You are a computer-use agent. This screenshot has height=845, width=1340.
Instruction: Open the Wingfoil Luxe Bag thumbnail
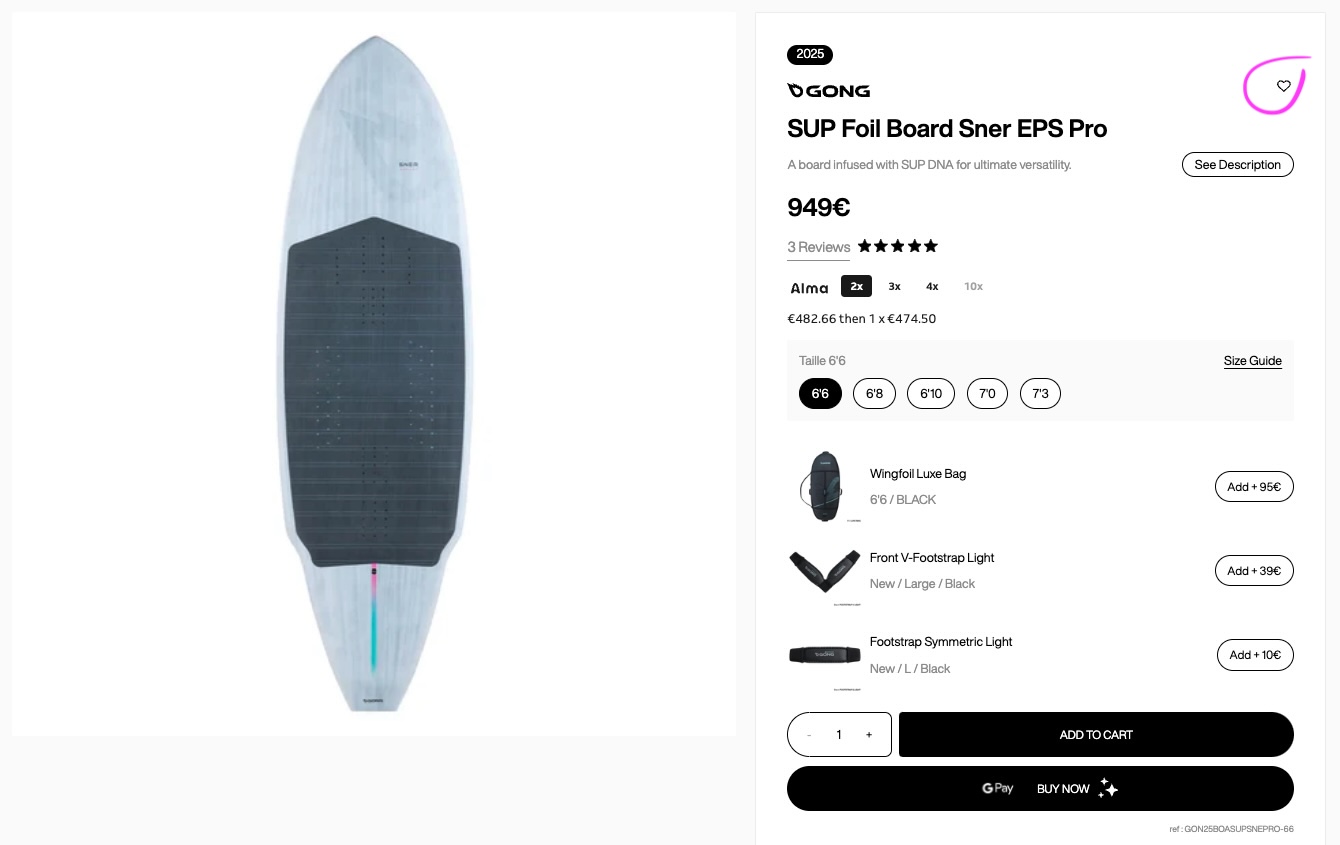(x=824, y=487)
